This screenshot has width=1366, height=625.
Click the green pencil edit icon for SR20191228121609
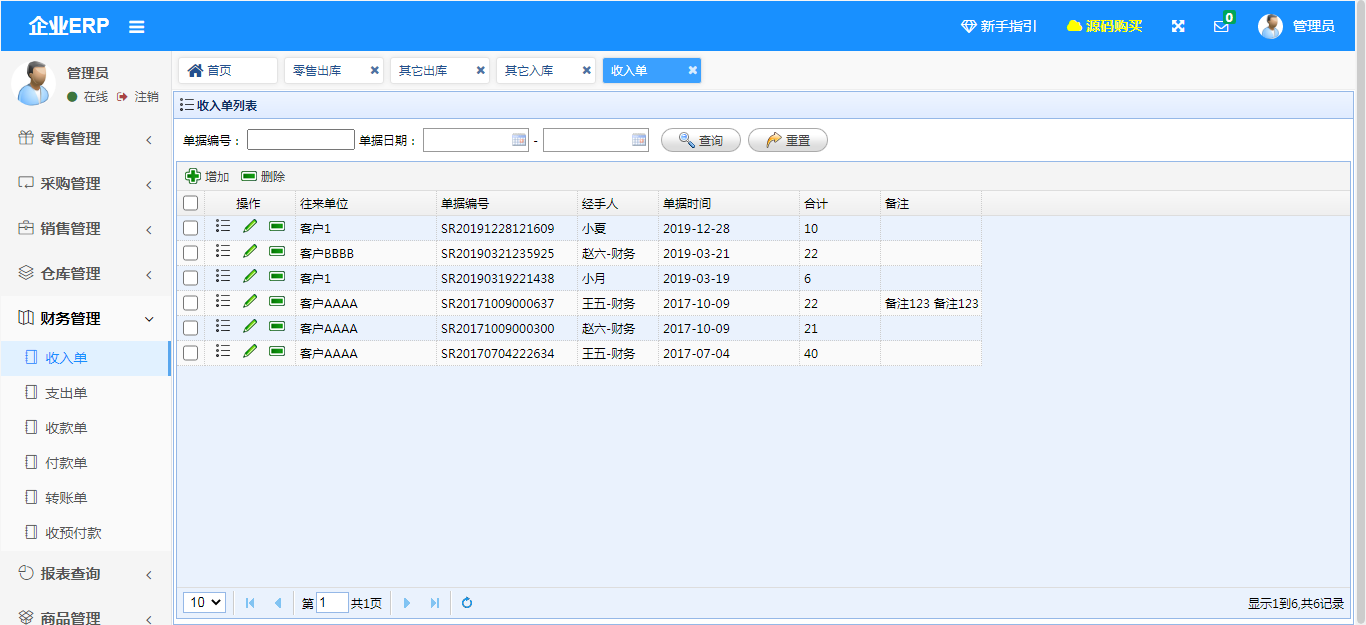click(250, 227)
